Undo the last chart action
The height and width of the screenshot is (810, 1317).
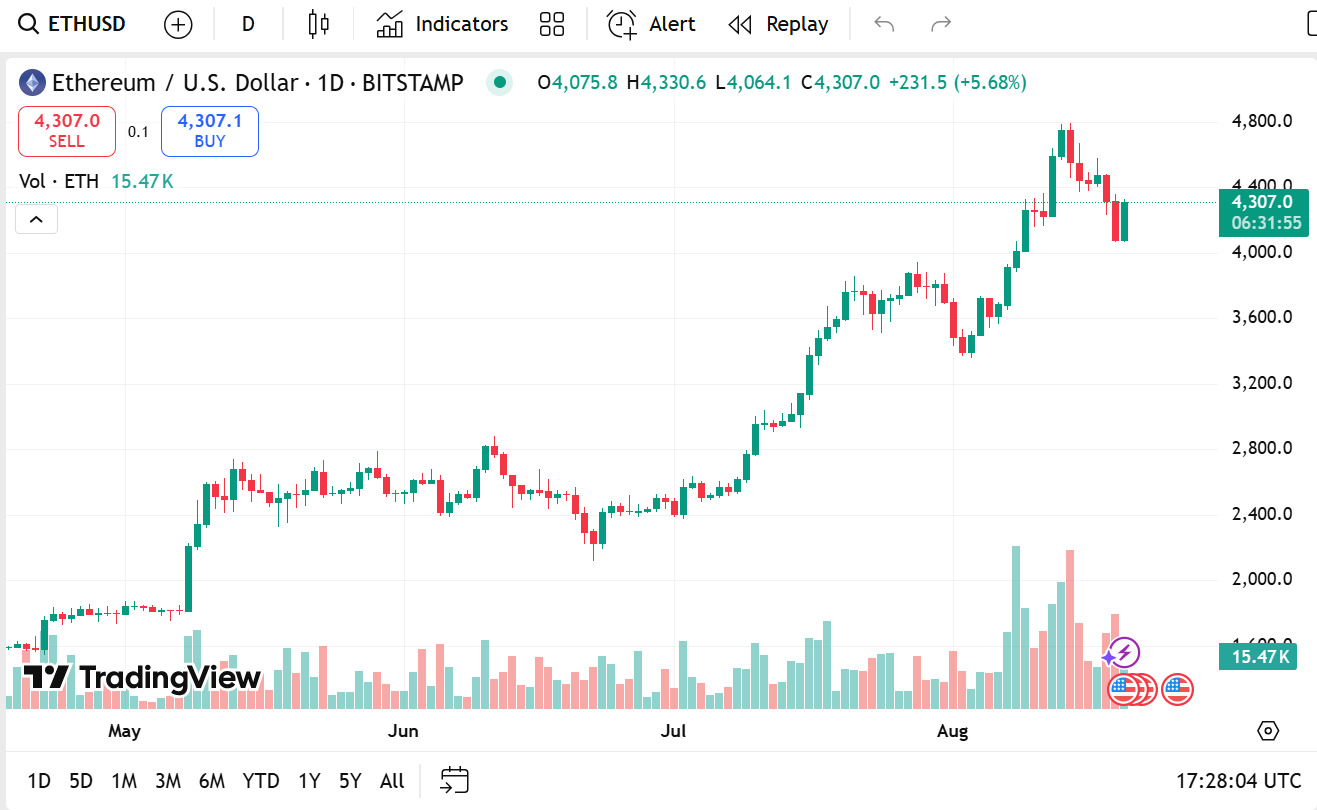(884, 24)
